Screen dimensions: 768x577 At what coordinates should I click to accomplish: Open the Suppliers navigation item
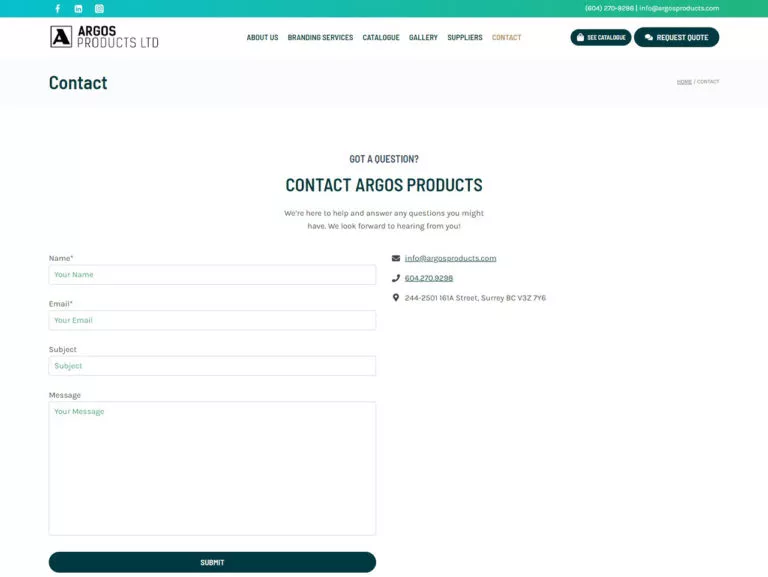pyautogui.click(x=464, y=38)
